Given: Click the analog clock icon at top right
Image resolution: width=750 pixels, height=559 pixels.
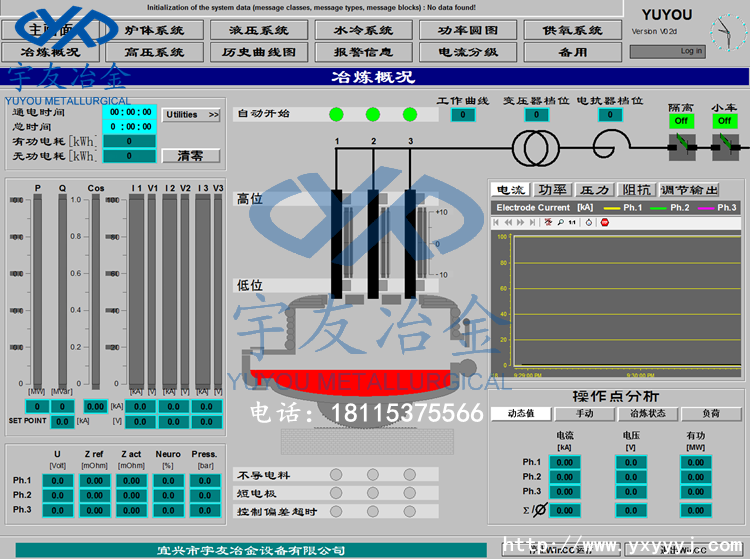Looking at the screenshot, I should [x=723, y=35].
